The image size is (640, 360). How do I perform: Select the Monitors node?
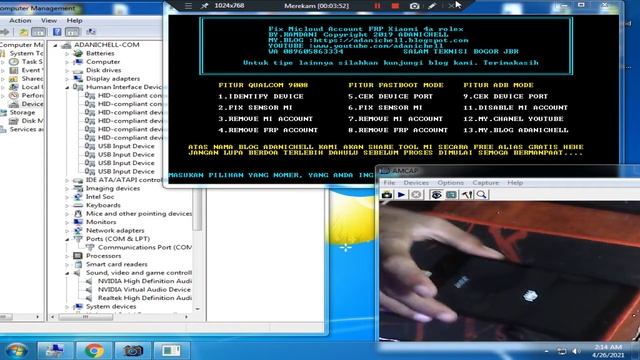tap(101, 222)
